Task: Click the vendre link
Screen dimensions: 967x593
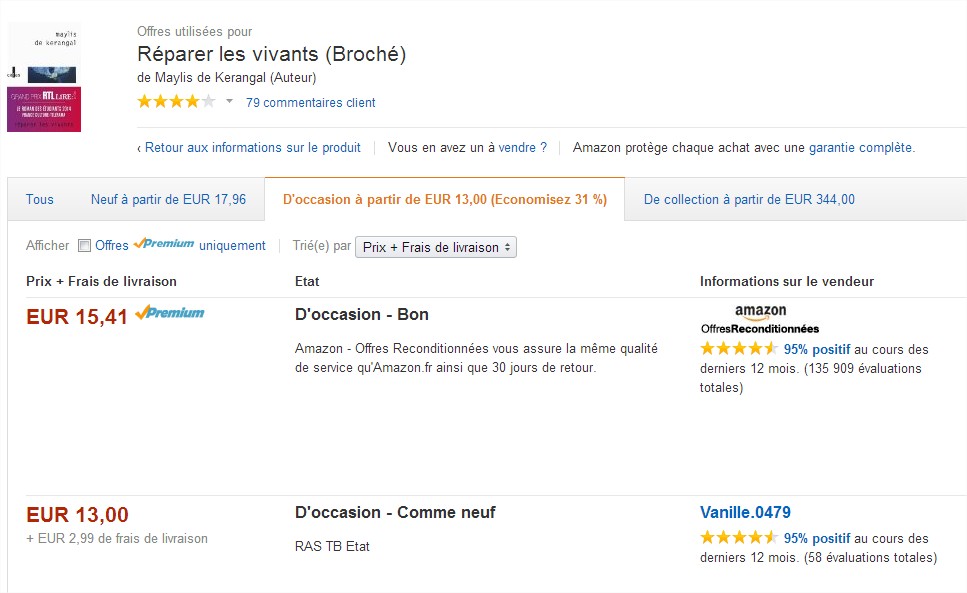Action: [x=517, y=148]
